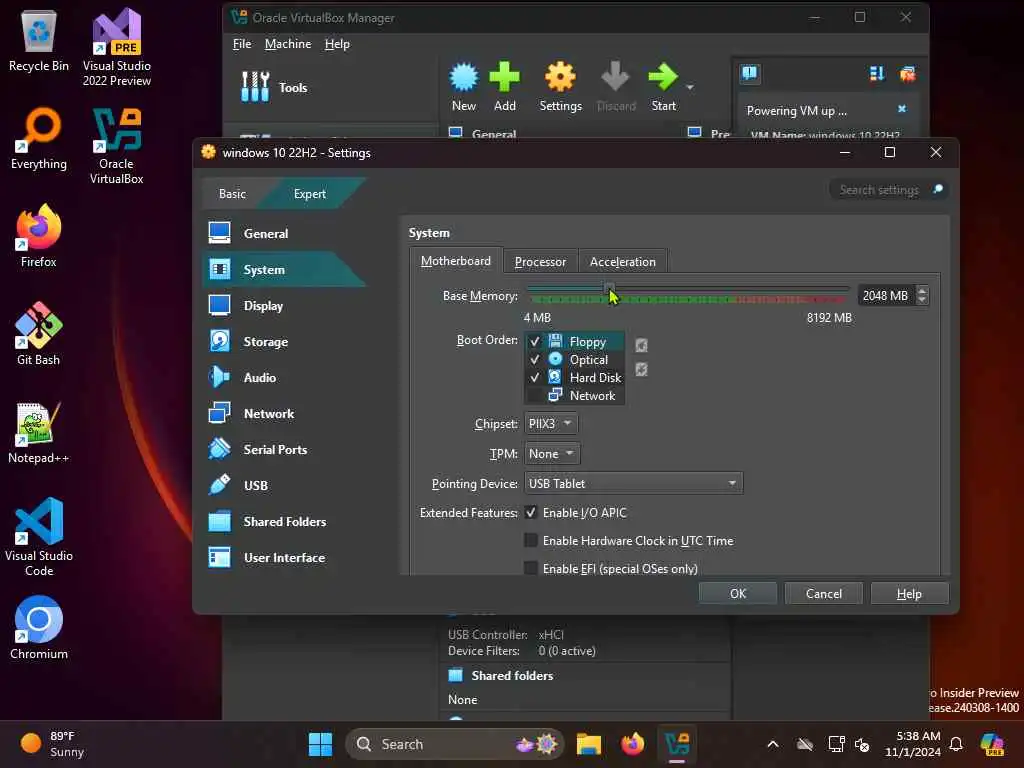Click OK to confirm settings
This screenshot has width=1024, height=768.
(738, 593)
